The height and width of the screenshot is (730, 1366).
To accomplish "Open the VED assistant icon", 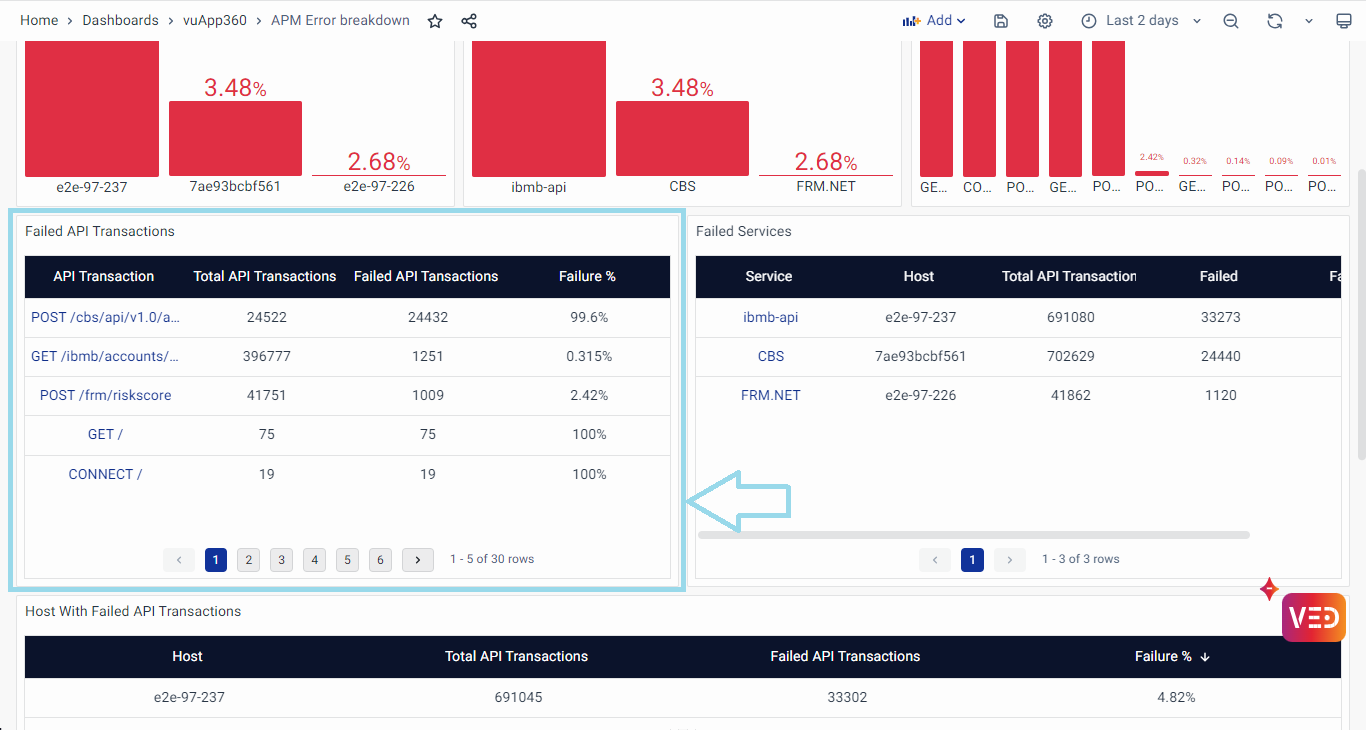I will tap(1313, 617).
